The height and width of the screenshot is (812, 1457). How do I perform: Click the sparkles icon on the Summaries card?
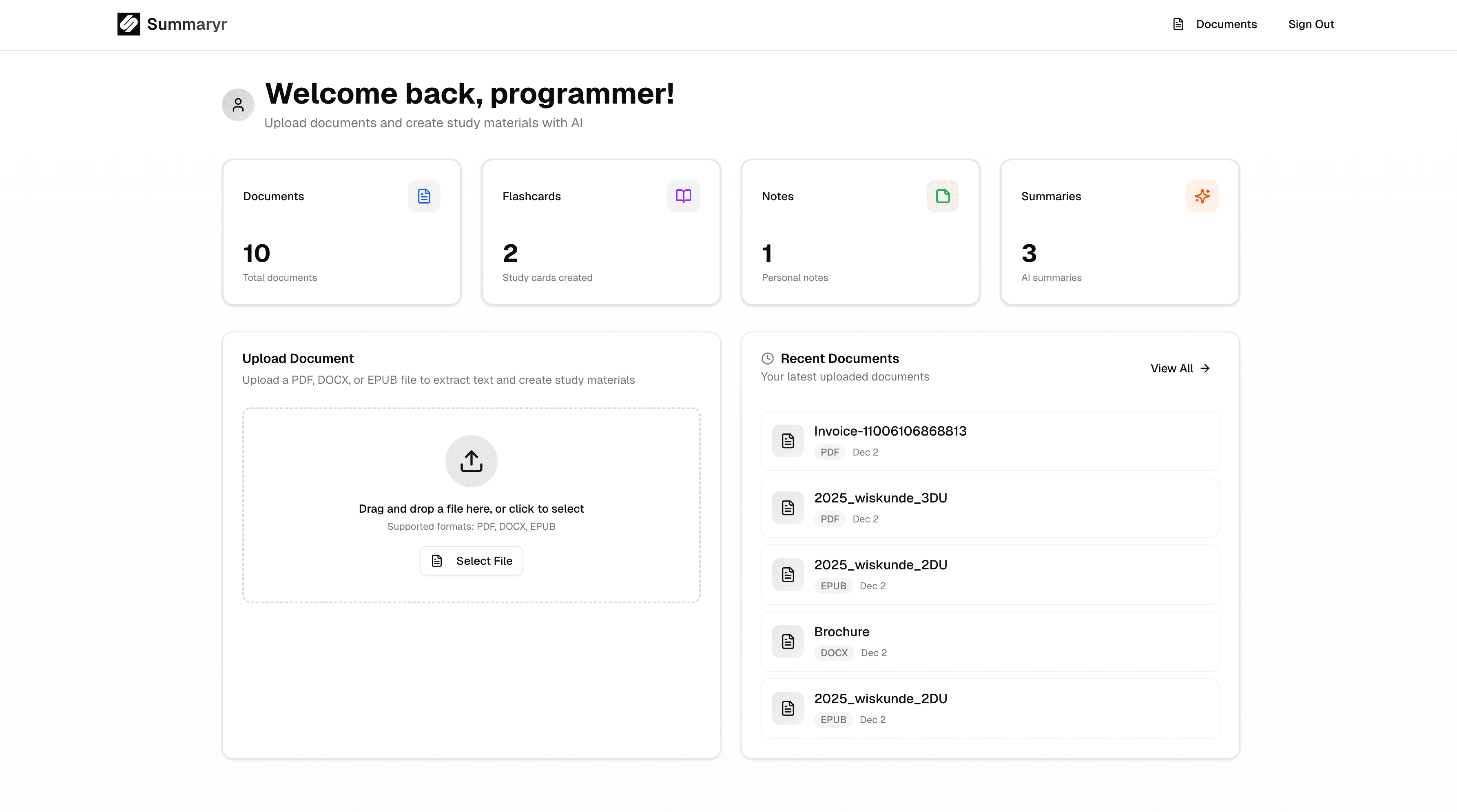1202,196
